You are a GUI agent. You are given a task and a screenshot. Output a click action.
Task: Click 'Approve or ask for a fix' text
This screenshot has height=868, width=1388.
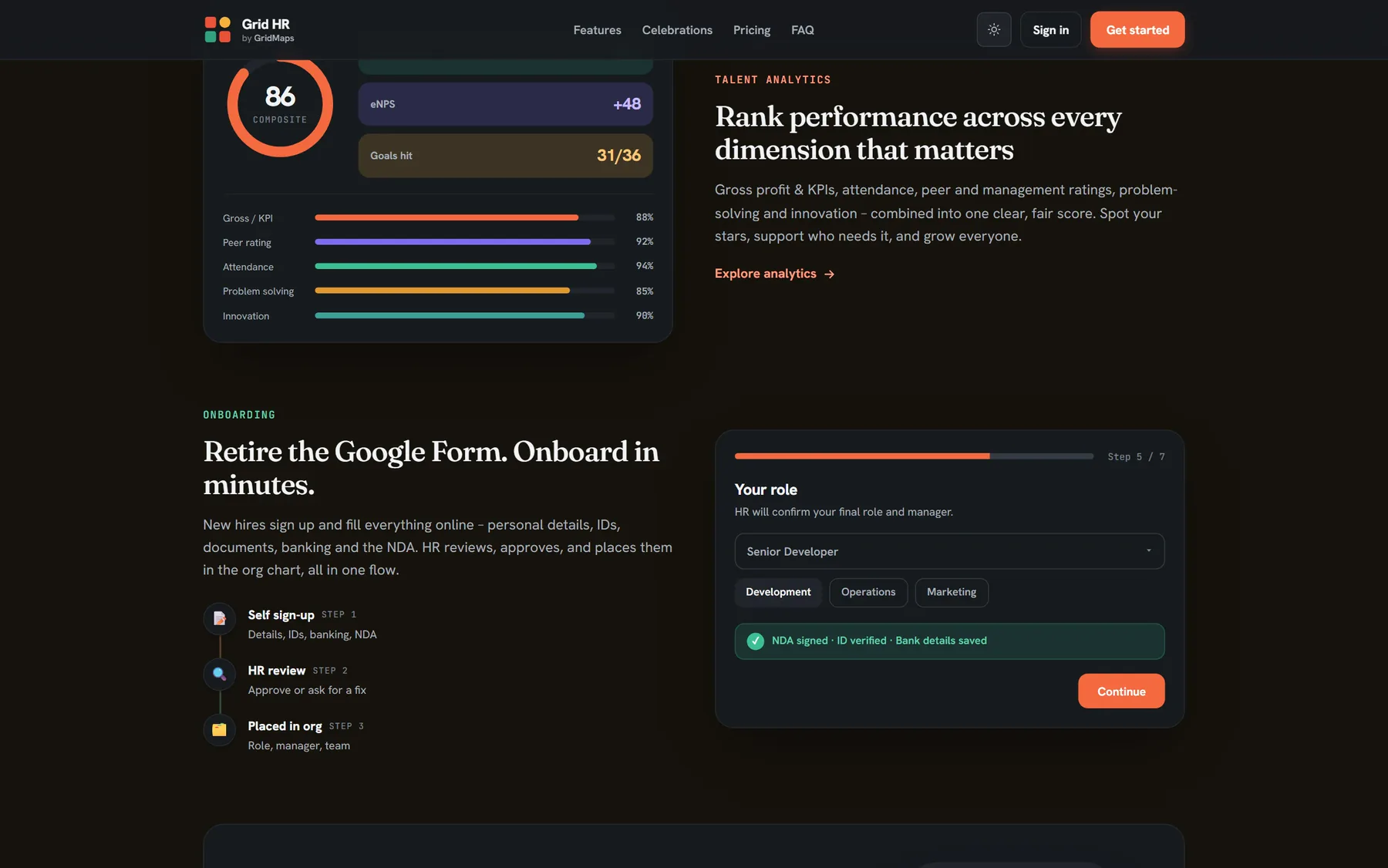(x=307, y=690)
